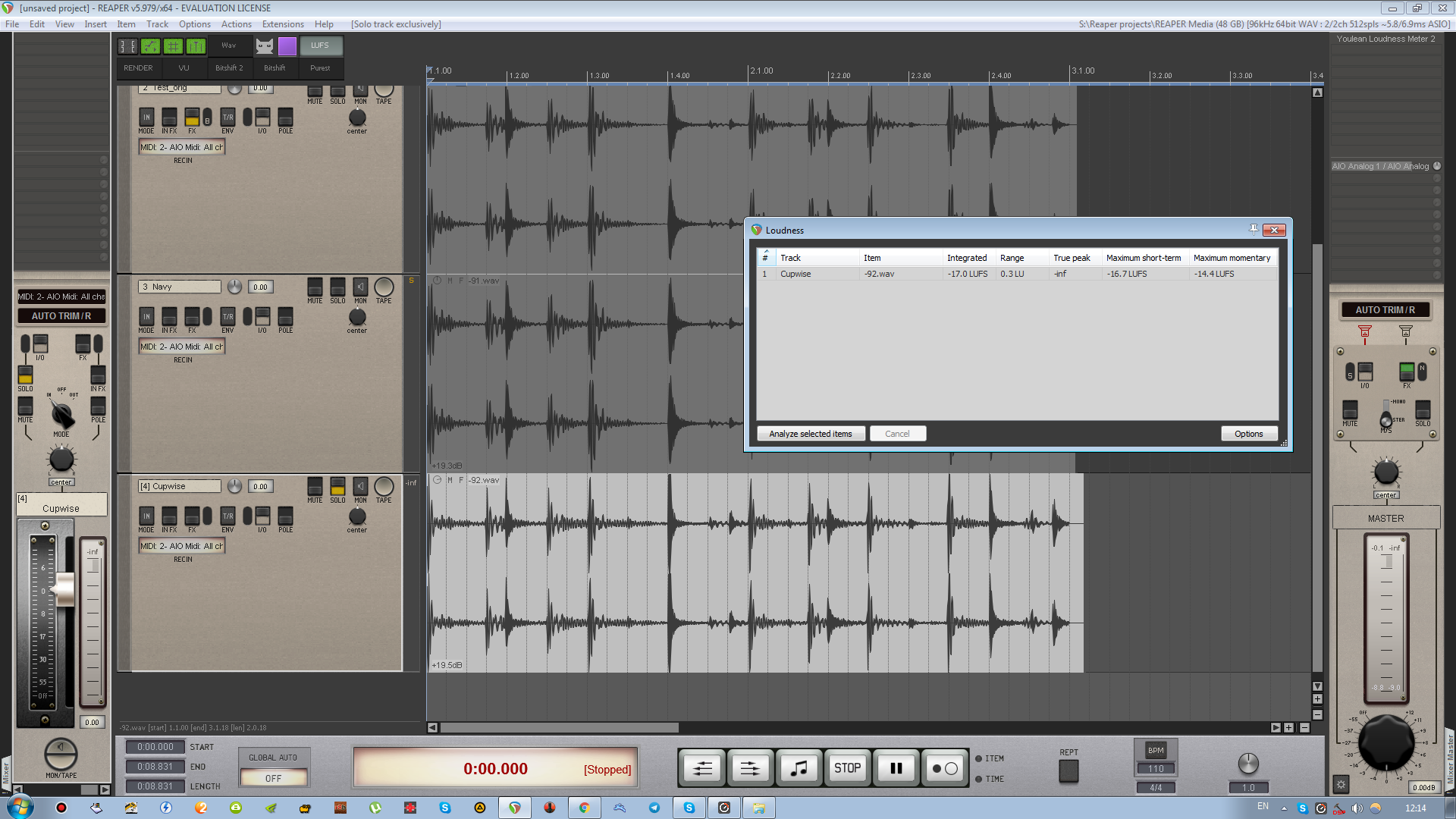Click MON/TAPE button in mixer strip
This screenshot has width=1456, height=819.
pyautogui.click(x=61, y=755)
